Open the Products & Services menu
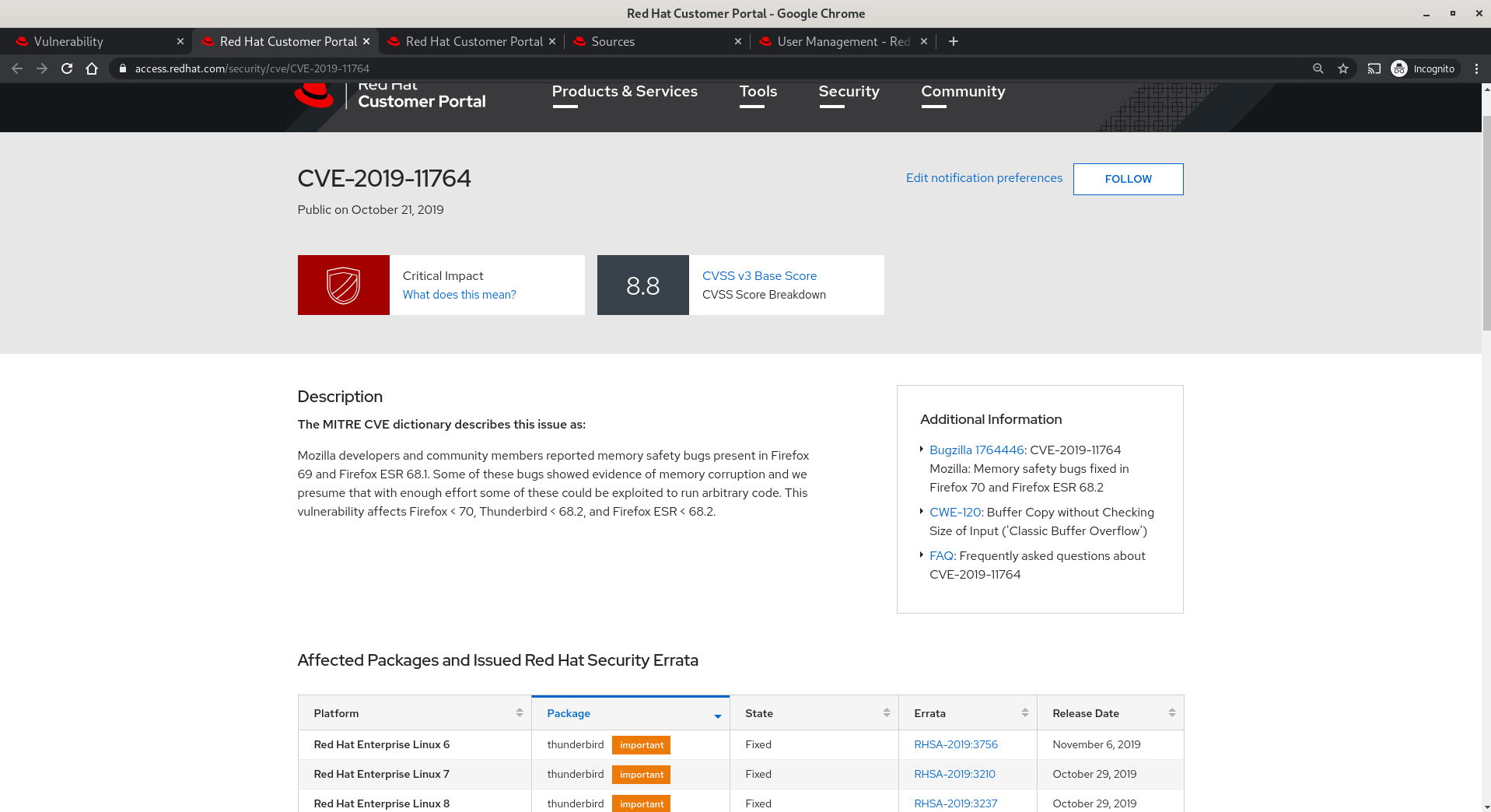The height and width of the screenshot is (812, 1491). click(625, 92)
